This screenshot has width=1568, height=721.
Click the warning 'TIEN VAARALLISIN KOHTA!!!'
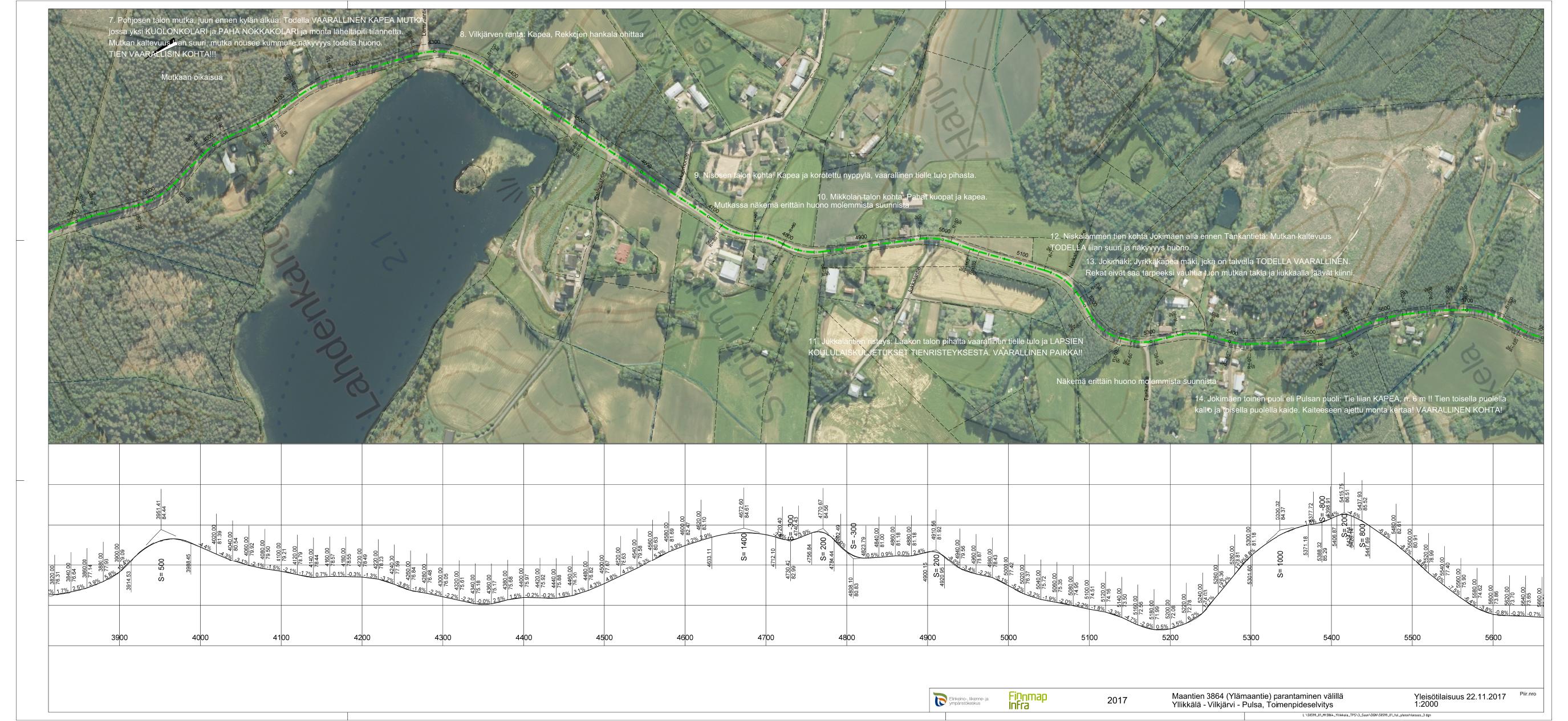pos(162,55)
